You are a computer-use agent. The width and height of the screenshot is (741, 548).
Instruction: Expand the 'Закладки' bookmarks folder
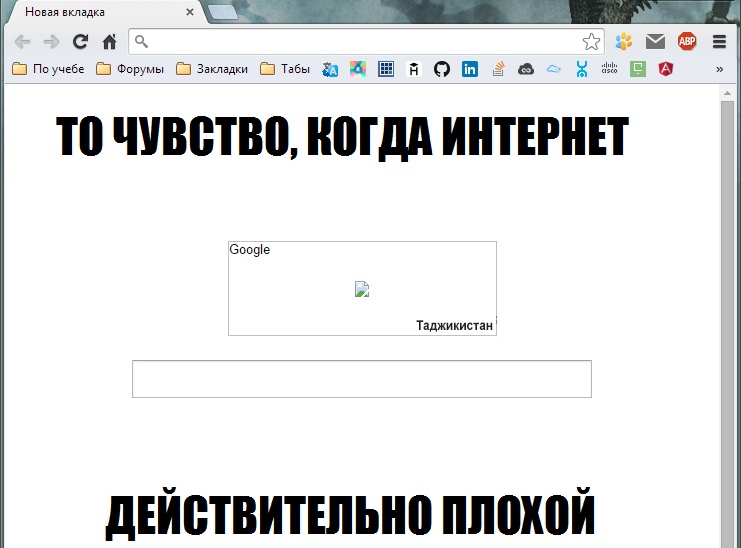tap(212, 69)
